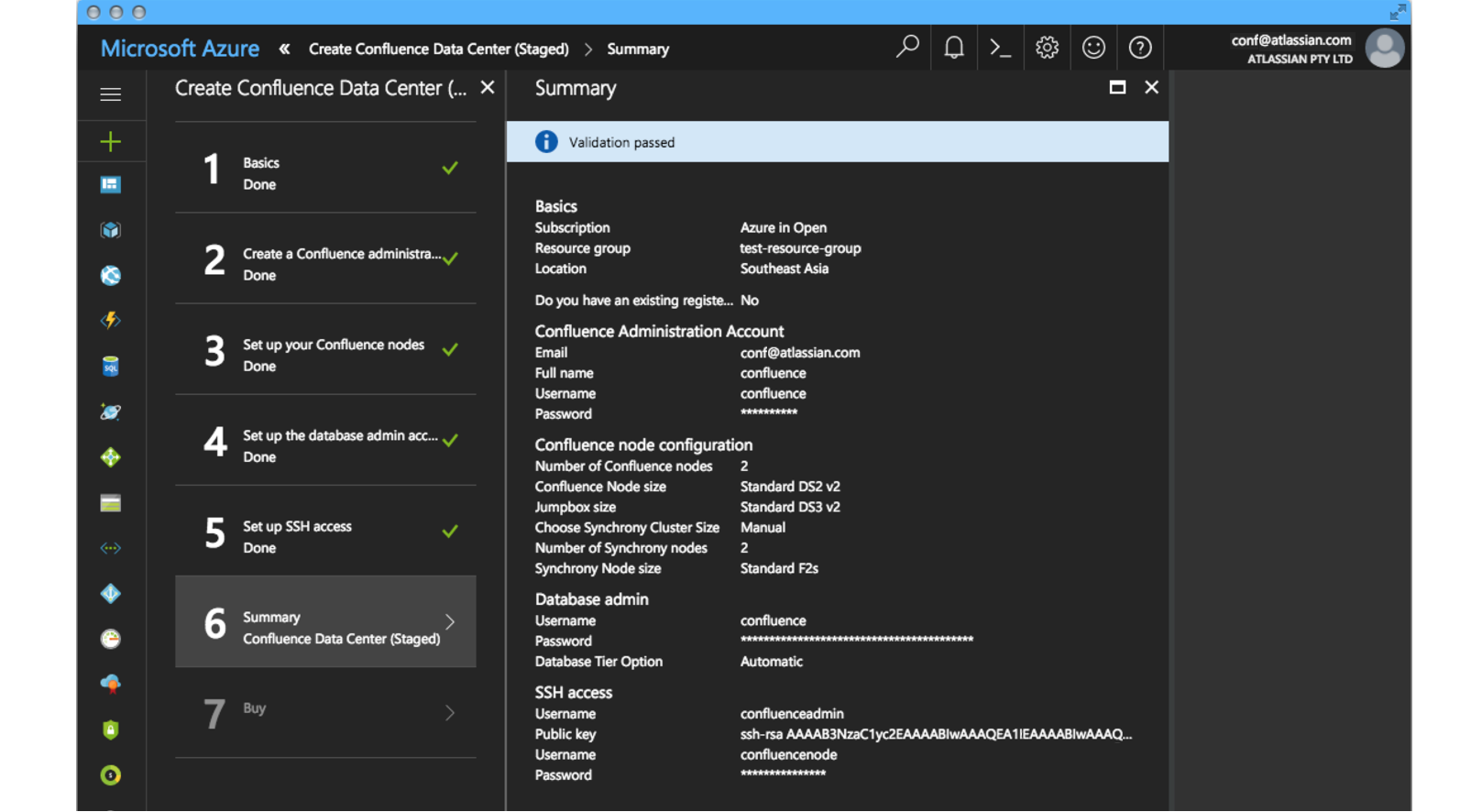Select step 6 Summary
This screenshot has width=1482, height=812.
click(x=325, y=621)
